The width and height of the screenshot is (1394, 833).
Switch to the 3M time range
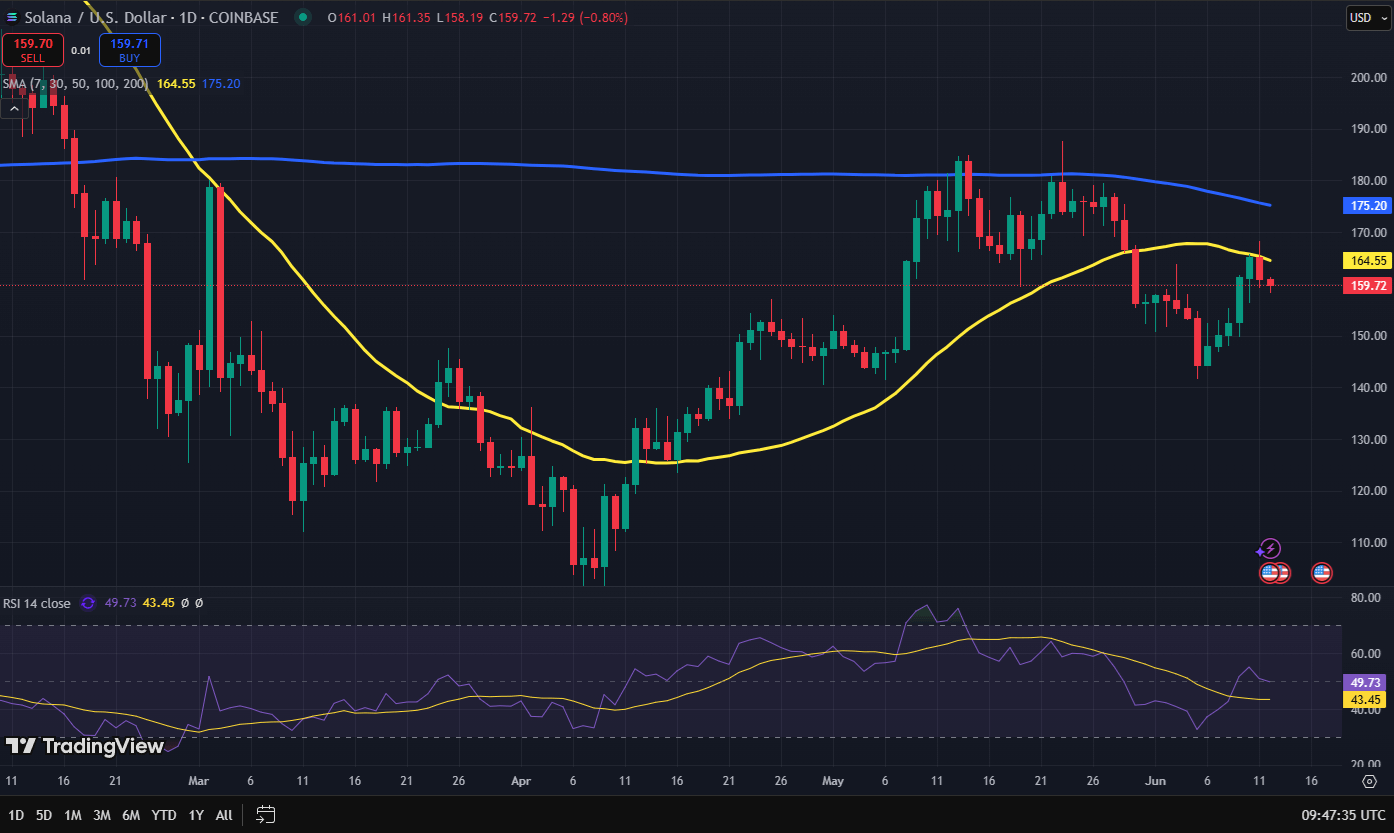[x=102, y=814]
